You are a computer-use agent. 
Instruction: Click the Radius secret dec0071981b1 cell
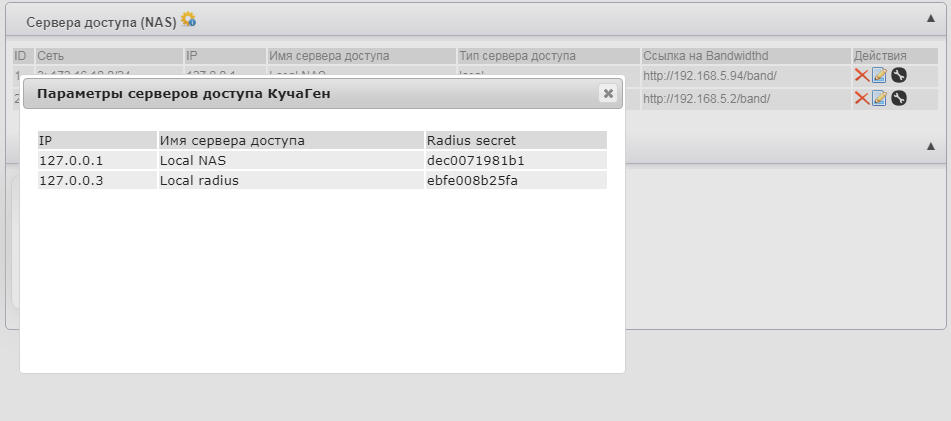pyautogui.click(x=475, y=160)
